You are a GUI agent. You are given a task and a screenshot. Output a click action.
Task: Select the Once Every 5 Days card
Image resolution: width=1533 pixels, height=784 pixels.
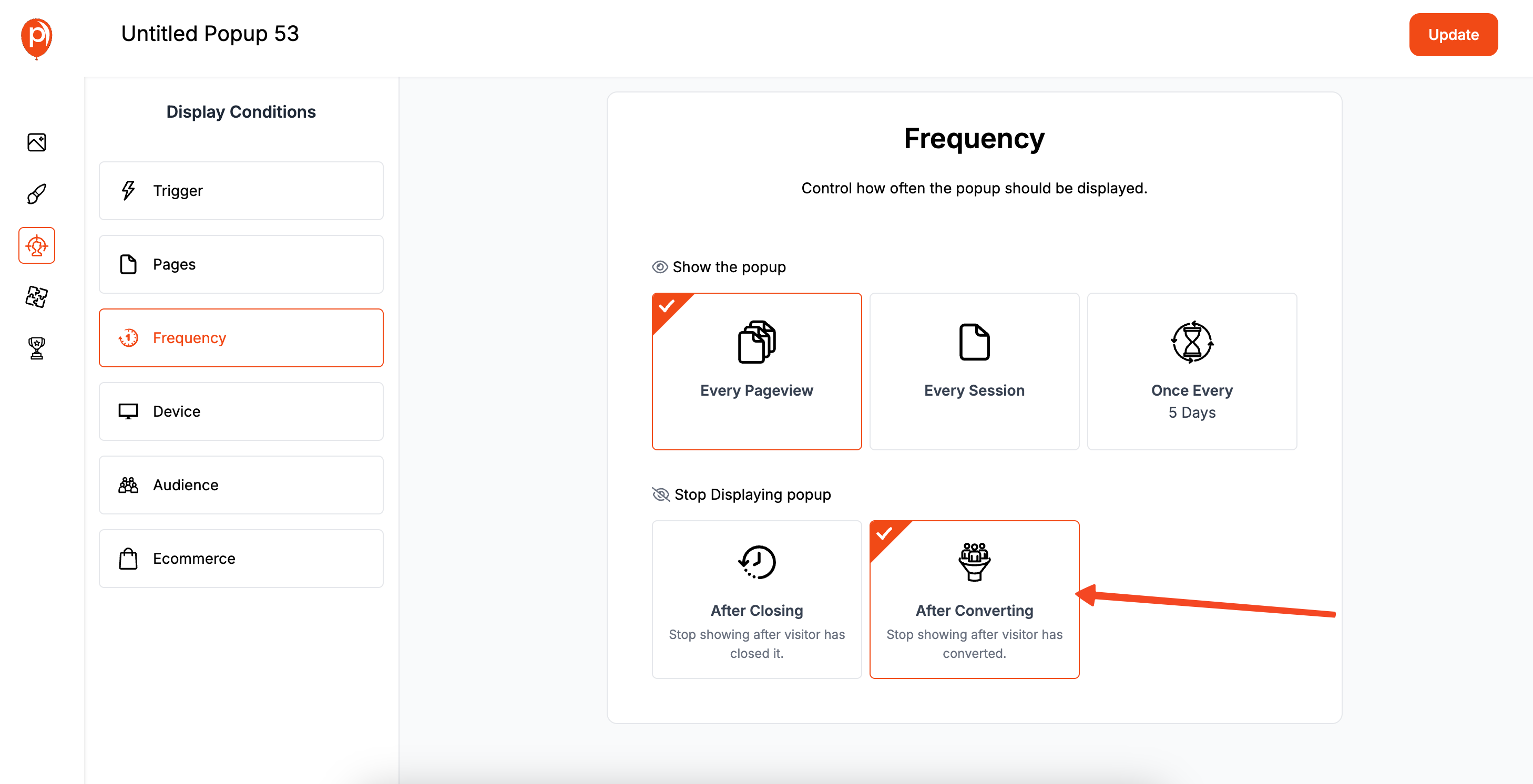point(1191,371)
